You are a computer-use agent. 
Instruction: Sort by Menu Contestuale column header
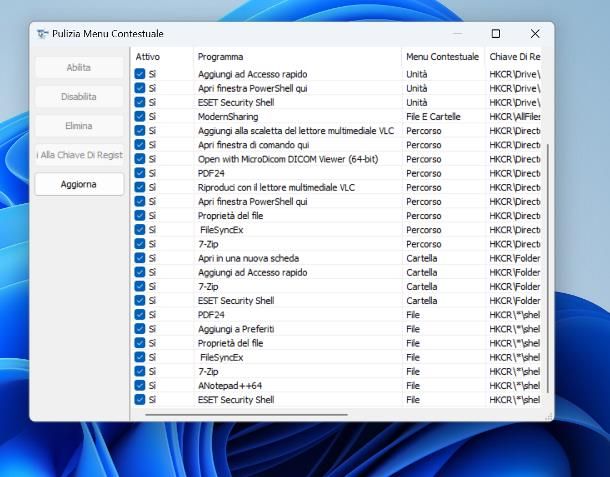coord(442,57)
